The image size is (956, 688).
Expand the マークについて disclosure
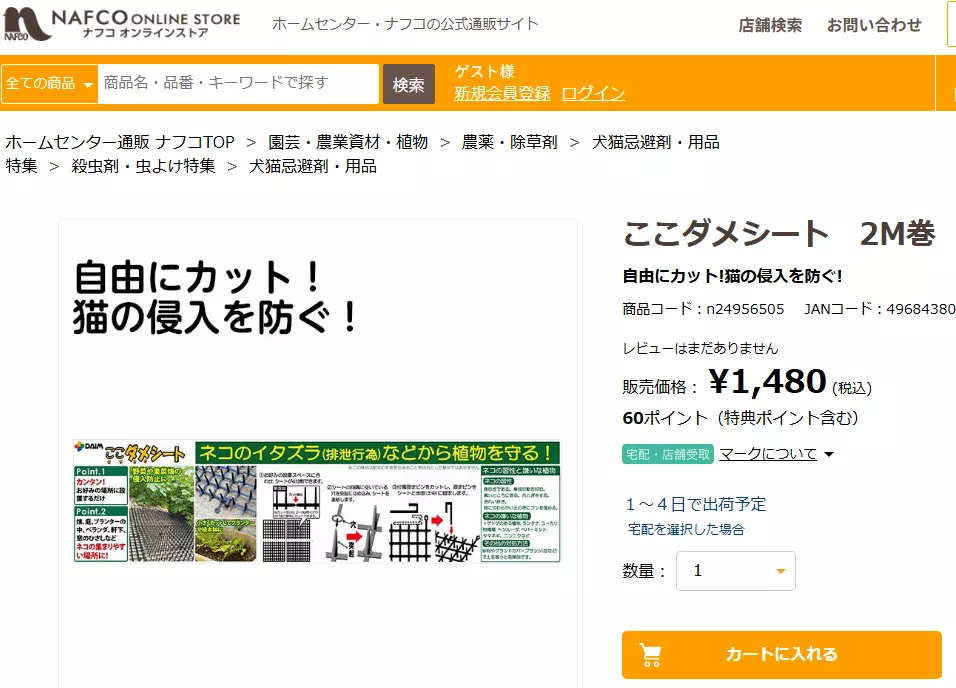coord(776,454)
